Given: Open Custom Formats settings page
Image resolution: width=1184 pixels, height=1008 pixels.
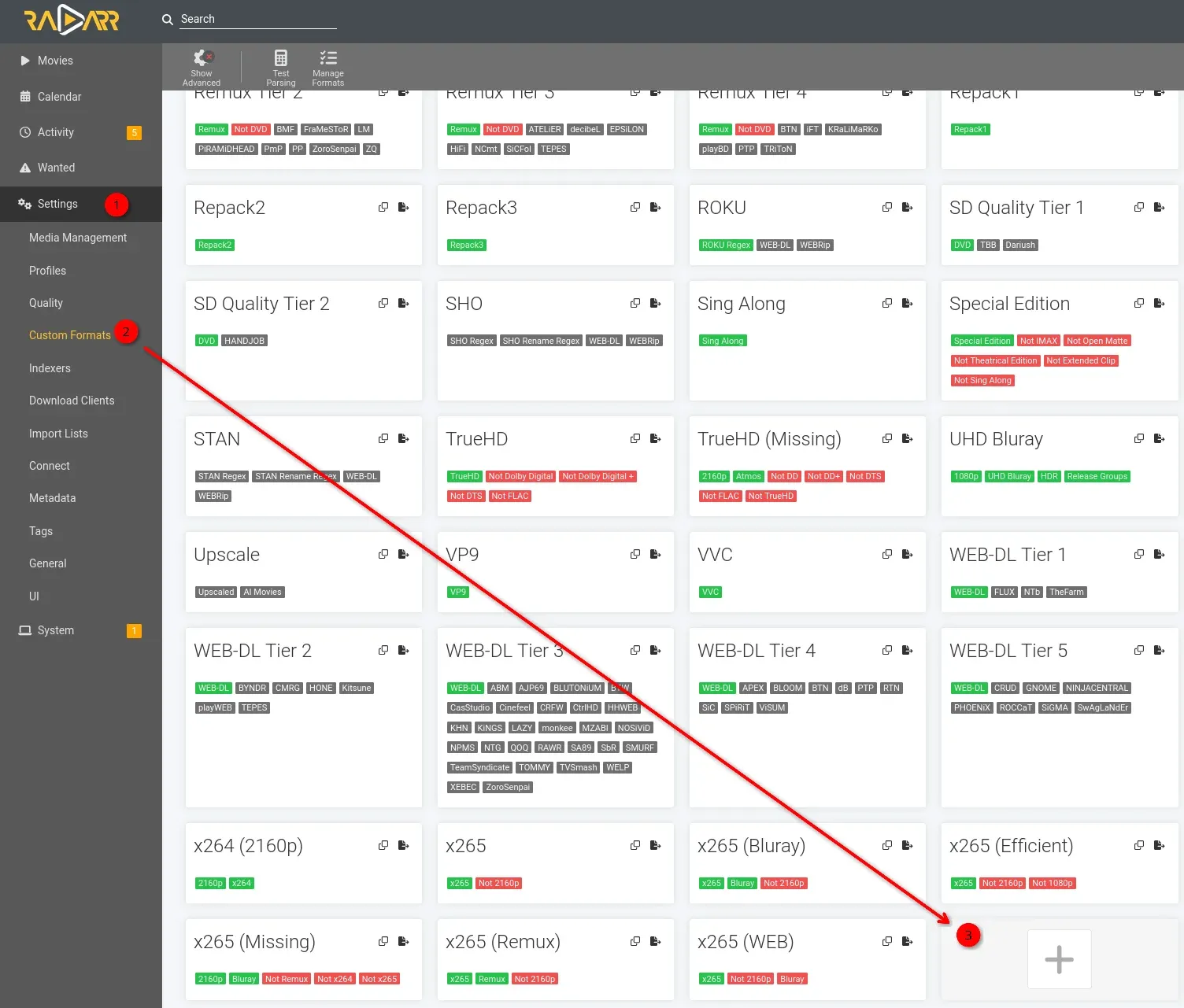Looking at the screenshot, I should (70, 335).
